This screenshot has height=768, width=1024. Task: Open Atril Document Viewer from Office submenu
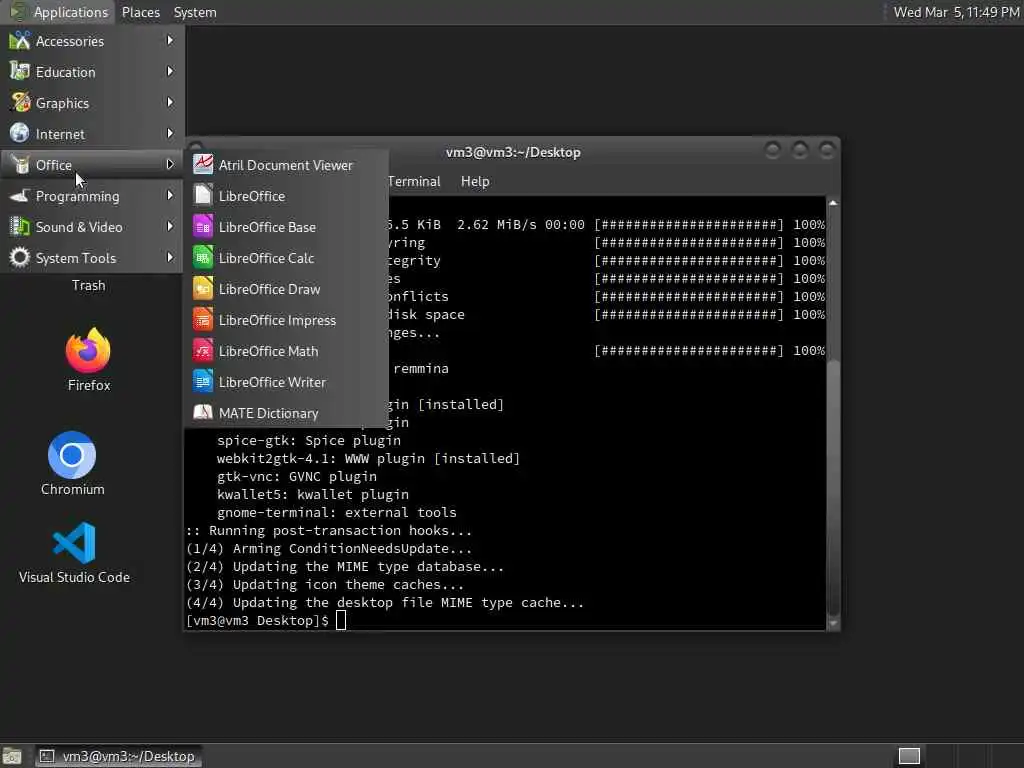pyautogui.click(x=286, y=165)
